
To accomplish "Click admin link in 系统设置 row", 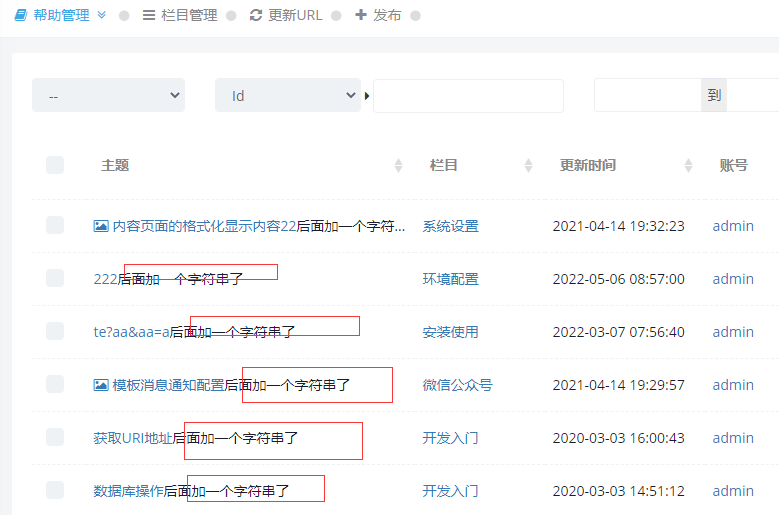I will [x=733, y=226].
